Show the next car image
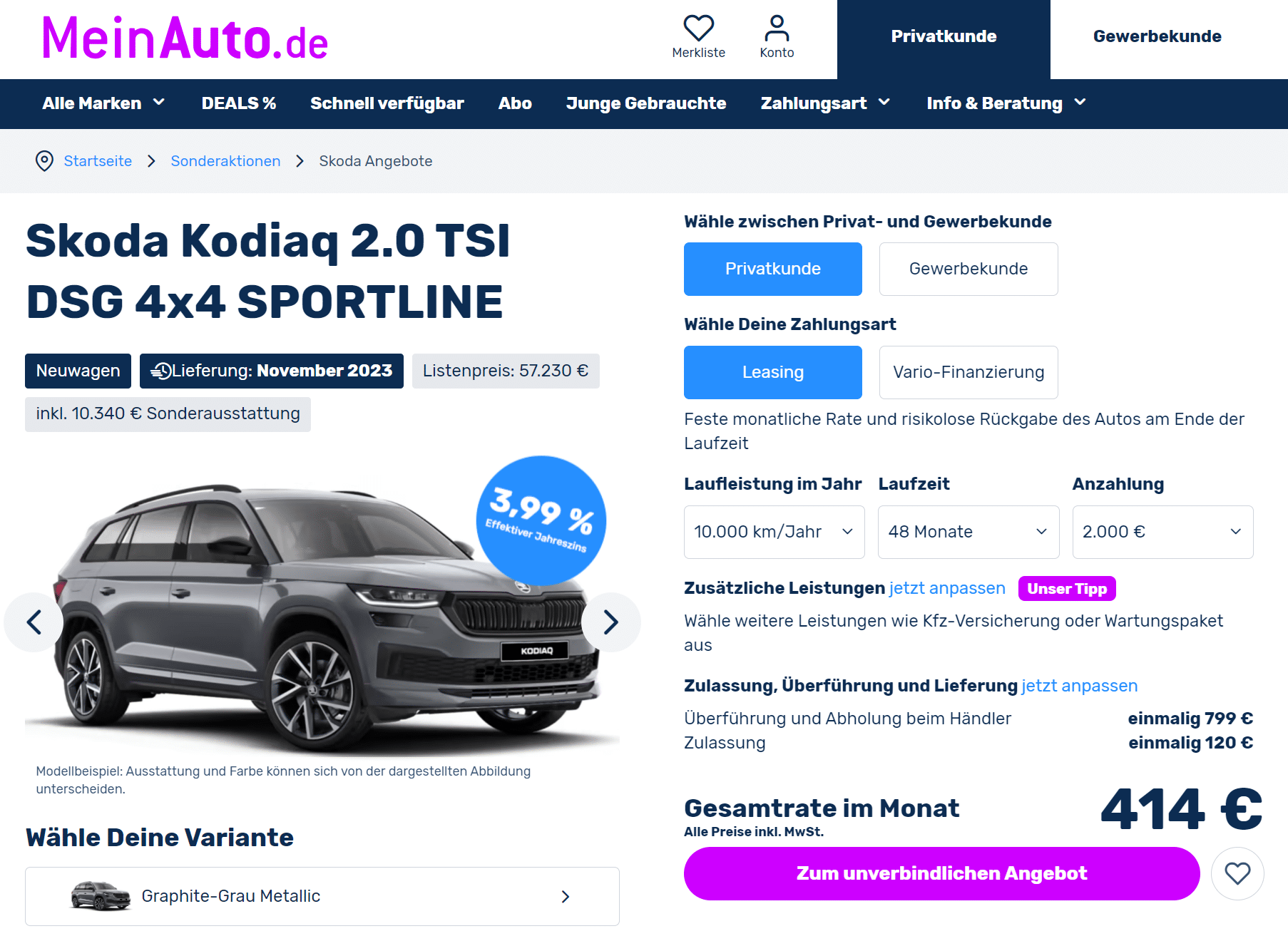The width and height of the screenshot is (1288, 946). [610, 622]
